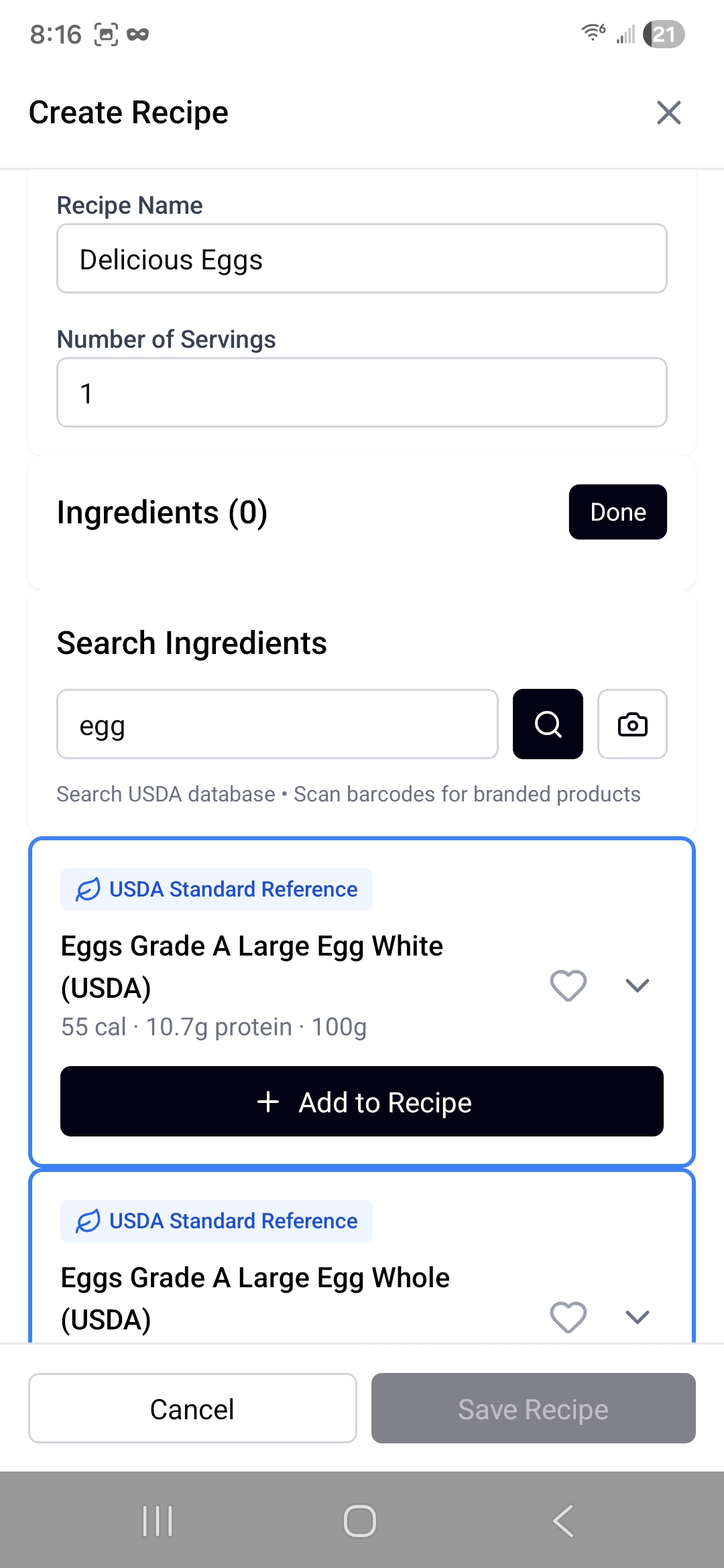Tap Egg Whole USDA Standard Reference badge

pyautogui.click(x=217, y=1221)
